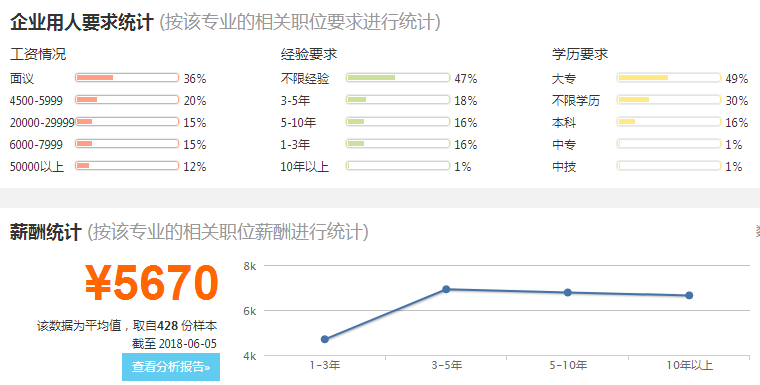The height and width of the screenshot is (385, 760).
Task: Click the 4k axis label on chart
Action: click(x=250, y=356)
